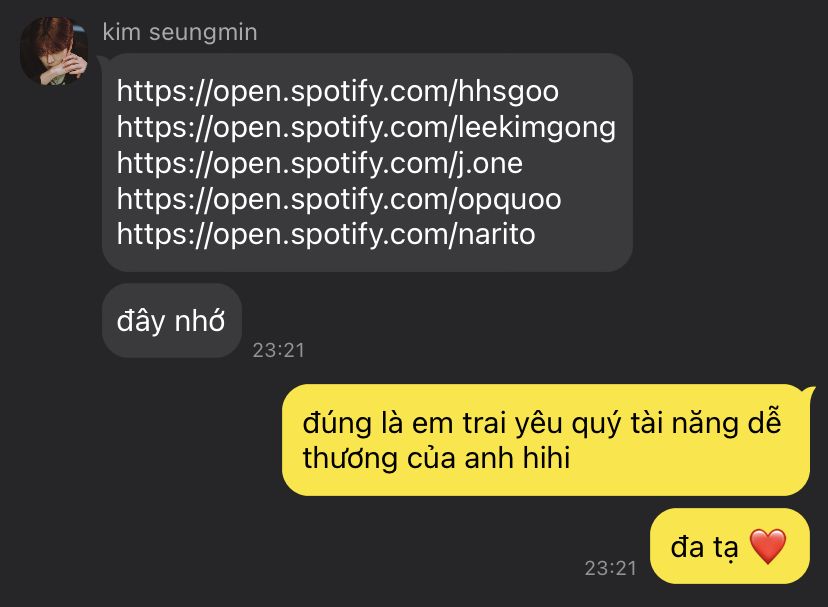Select the "đa tạ" message bubble

coord(729,546)
